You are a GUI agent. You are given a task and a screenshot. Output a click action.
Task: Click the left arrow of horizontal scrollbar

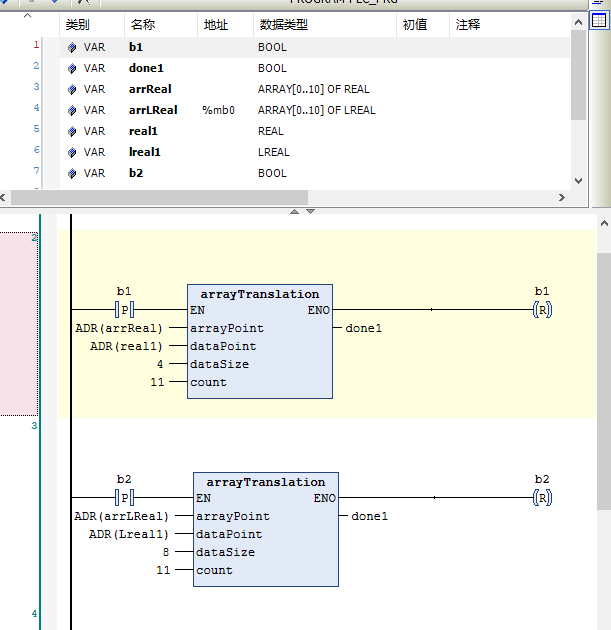(x=3, y=198)
